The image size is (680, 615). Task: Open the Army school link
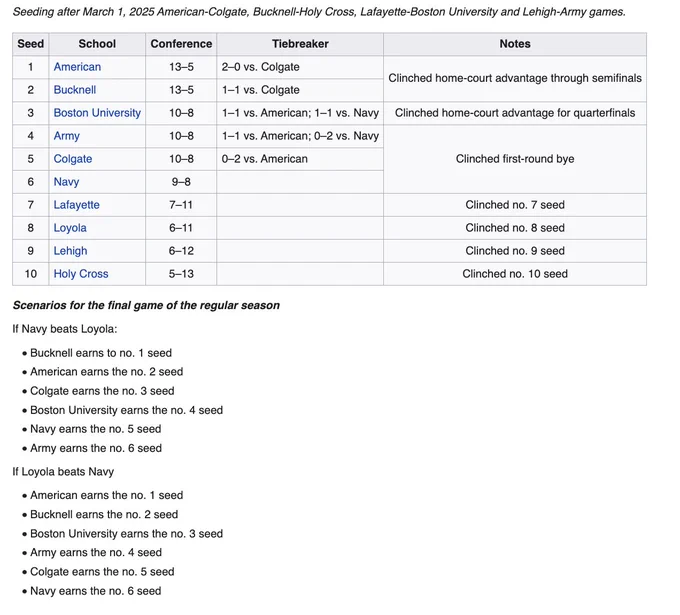(66, 136)
